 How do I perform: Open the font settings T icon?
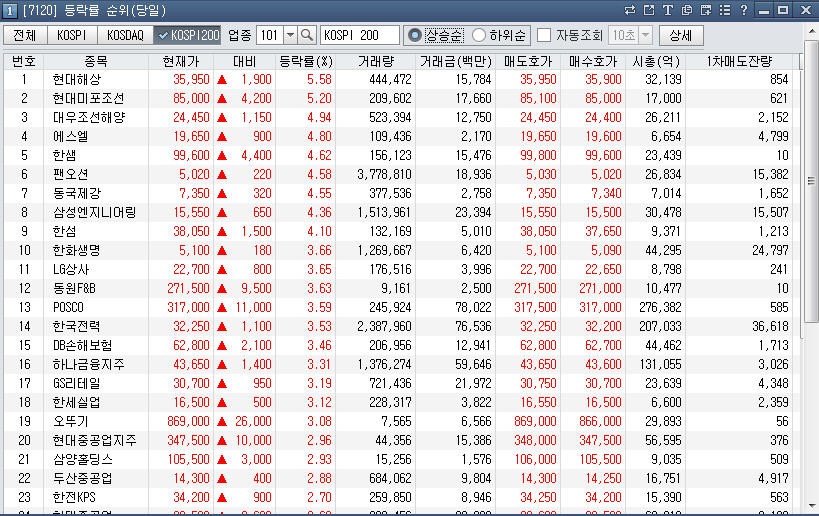point(667,10)
